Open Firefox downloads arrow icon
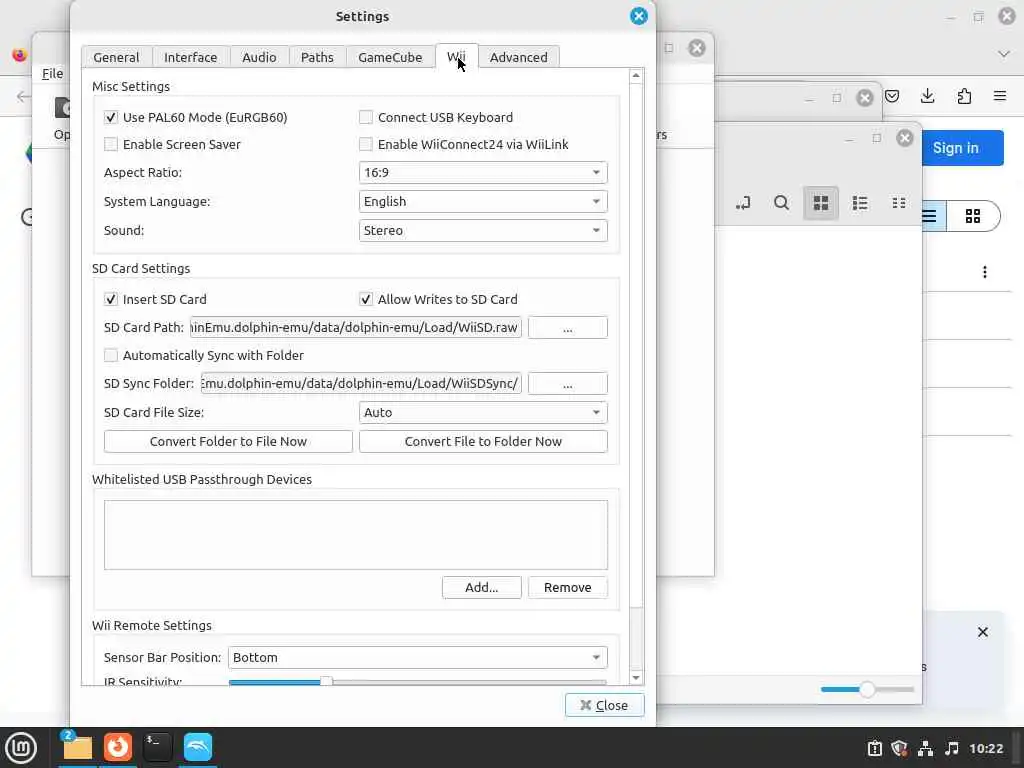This screenshot has width=1024, height=768. [927, 96]
